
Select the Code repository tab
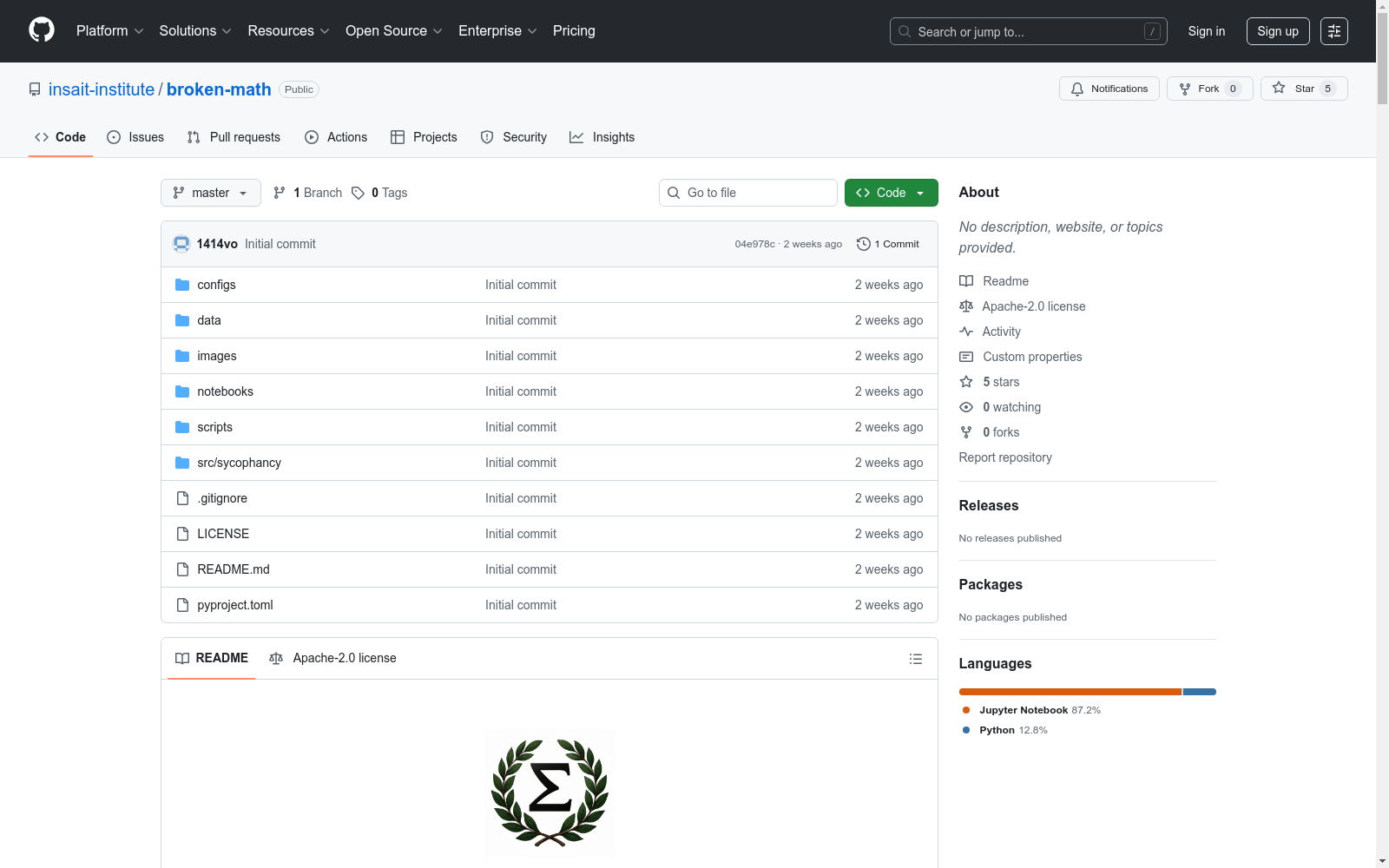click(x=61, y=137)
